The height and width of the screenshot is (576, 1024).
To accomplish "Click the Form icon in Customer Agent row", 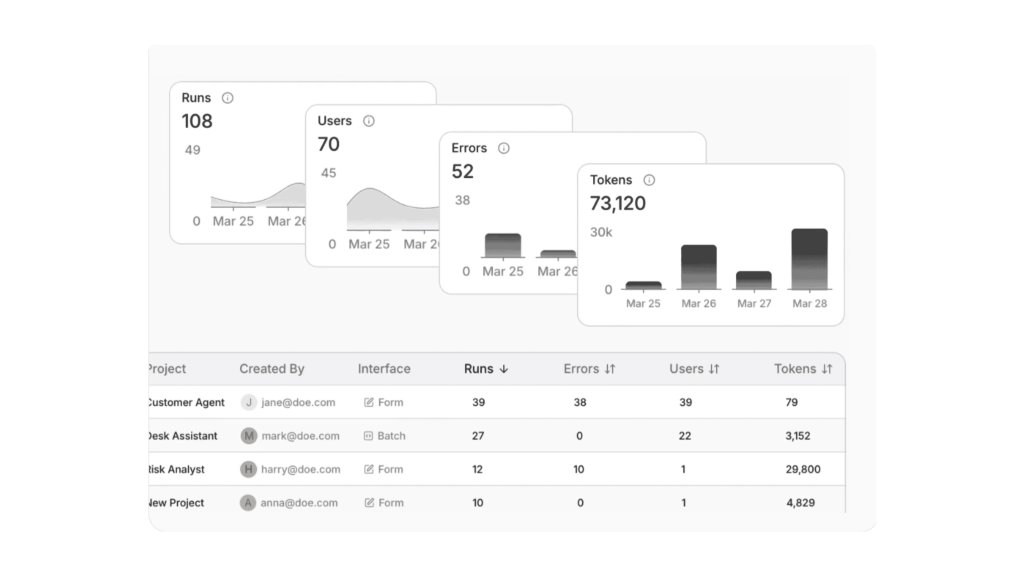I will 368,402.
